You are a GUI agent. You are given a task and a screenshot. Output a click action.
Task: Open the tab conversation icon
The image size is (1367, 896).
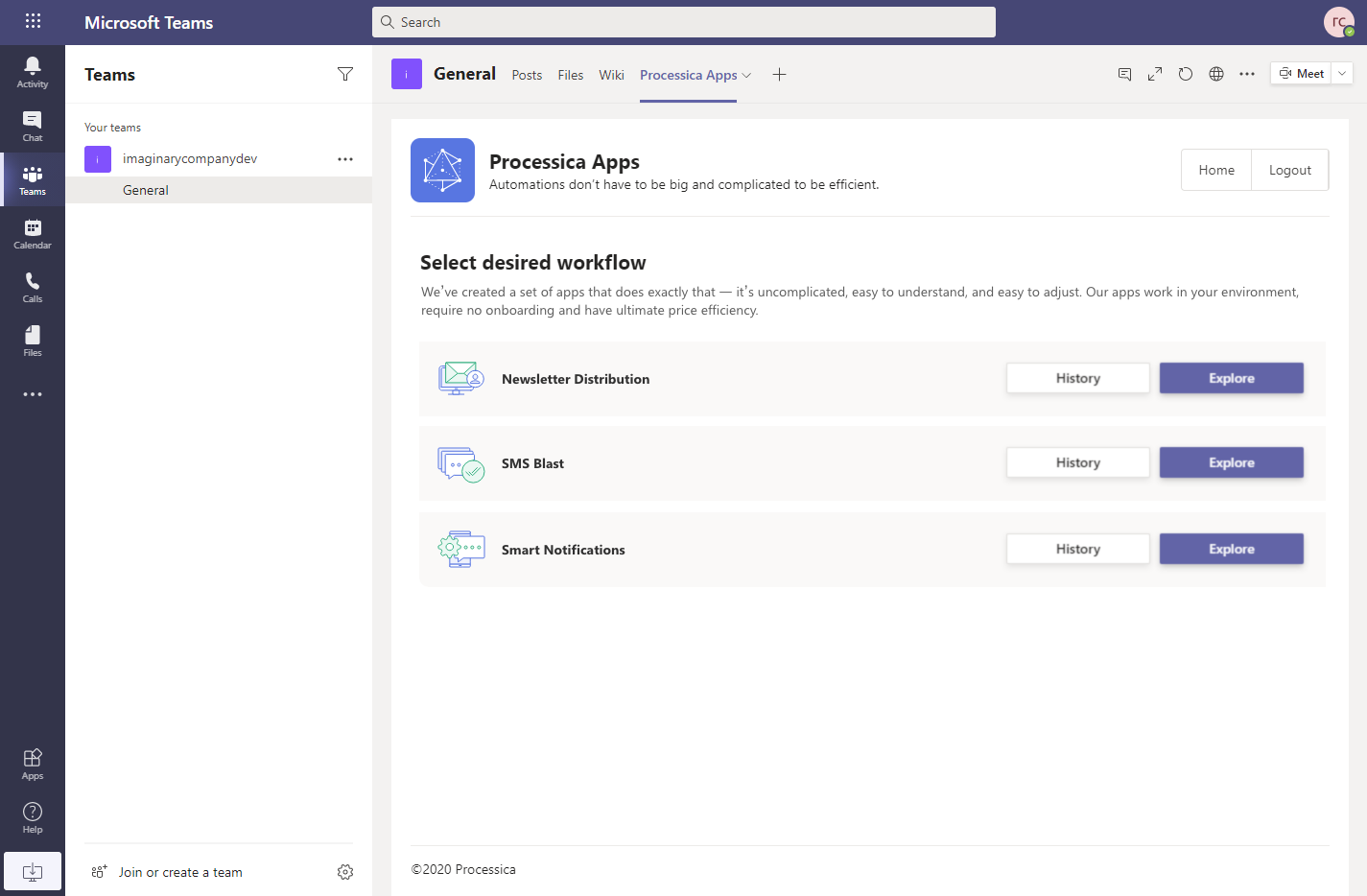[1124, 74]
